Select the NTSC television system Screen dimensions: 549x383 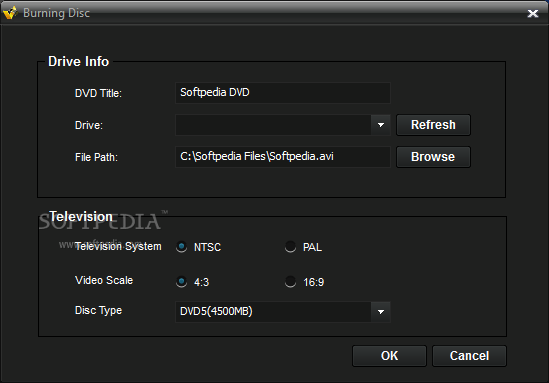pyautogui.click(x=181, y=247)
